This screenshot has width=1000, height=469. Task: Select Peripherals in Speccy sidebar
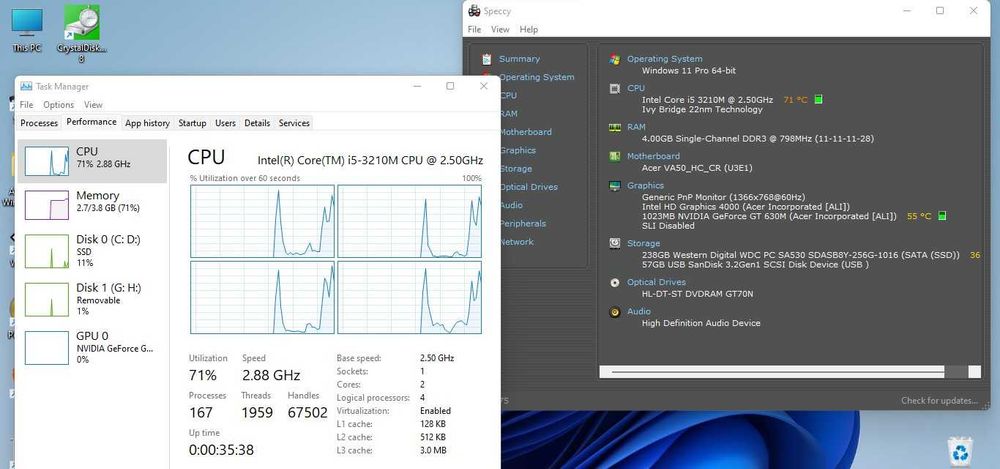pos(523,224)
